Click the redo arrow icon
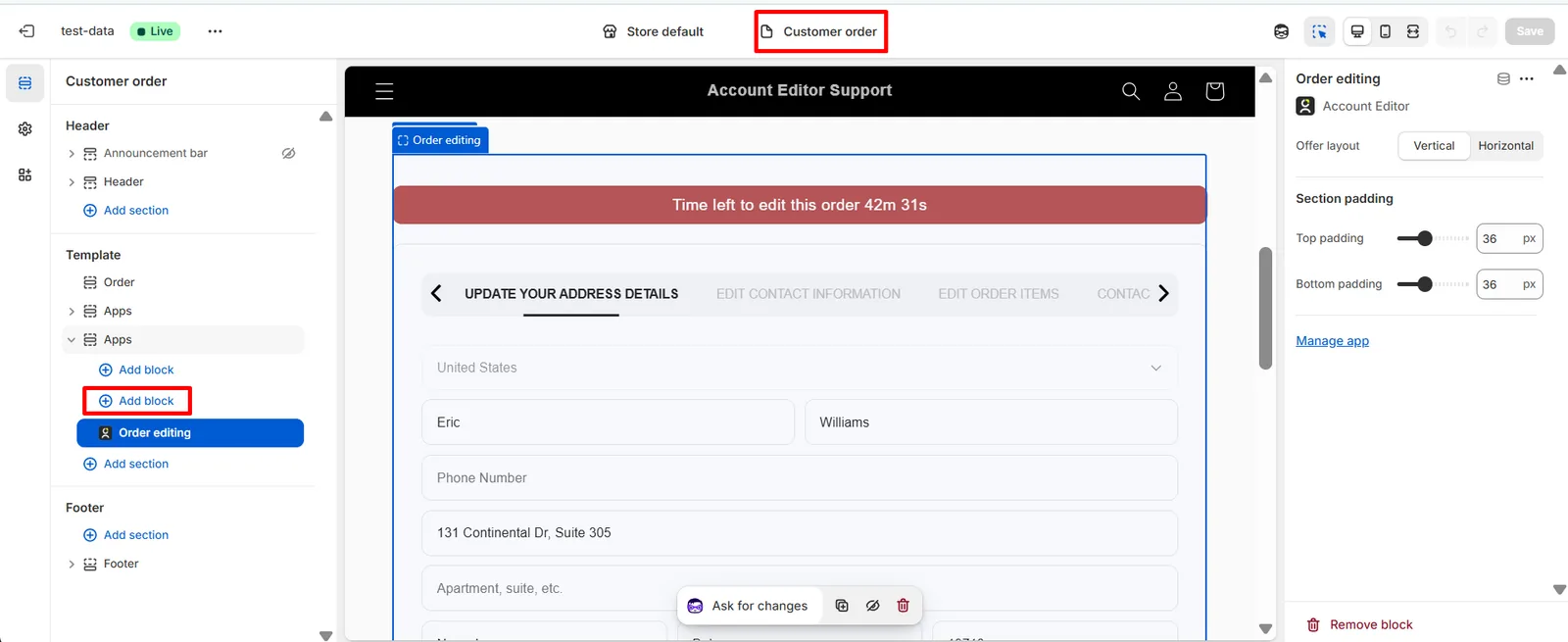 tap(1483, 31)
